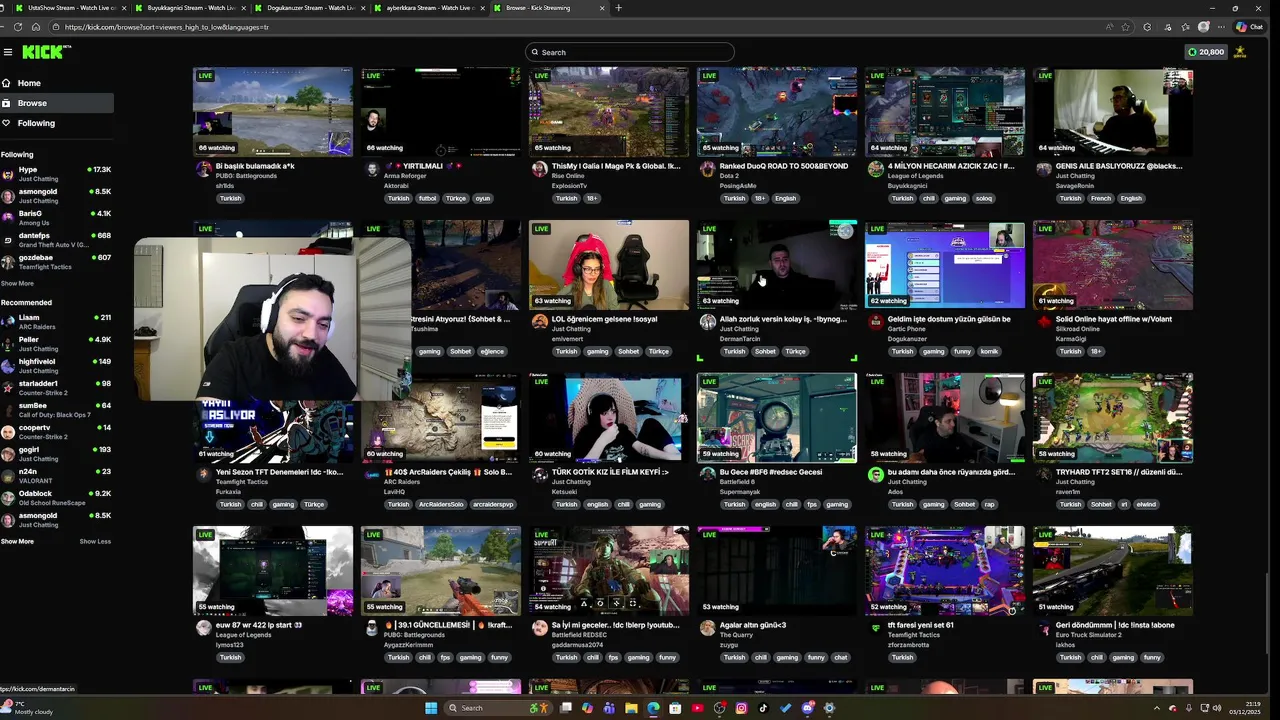The image size is (1280, 720).
Task: Click elwind tag under raver1m stream
Action: pyautogui.click(x=1146, y=504)
